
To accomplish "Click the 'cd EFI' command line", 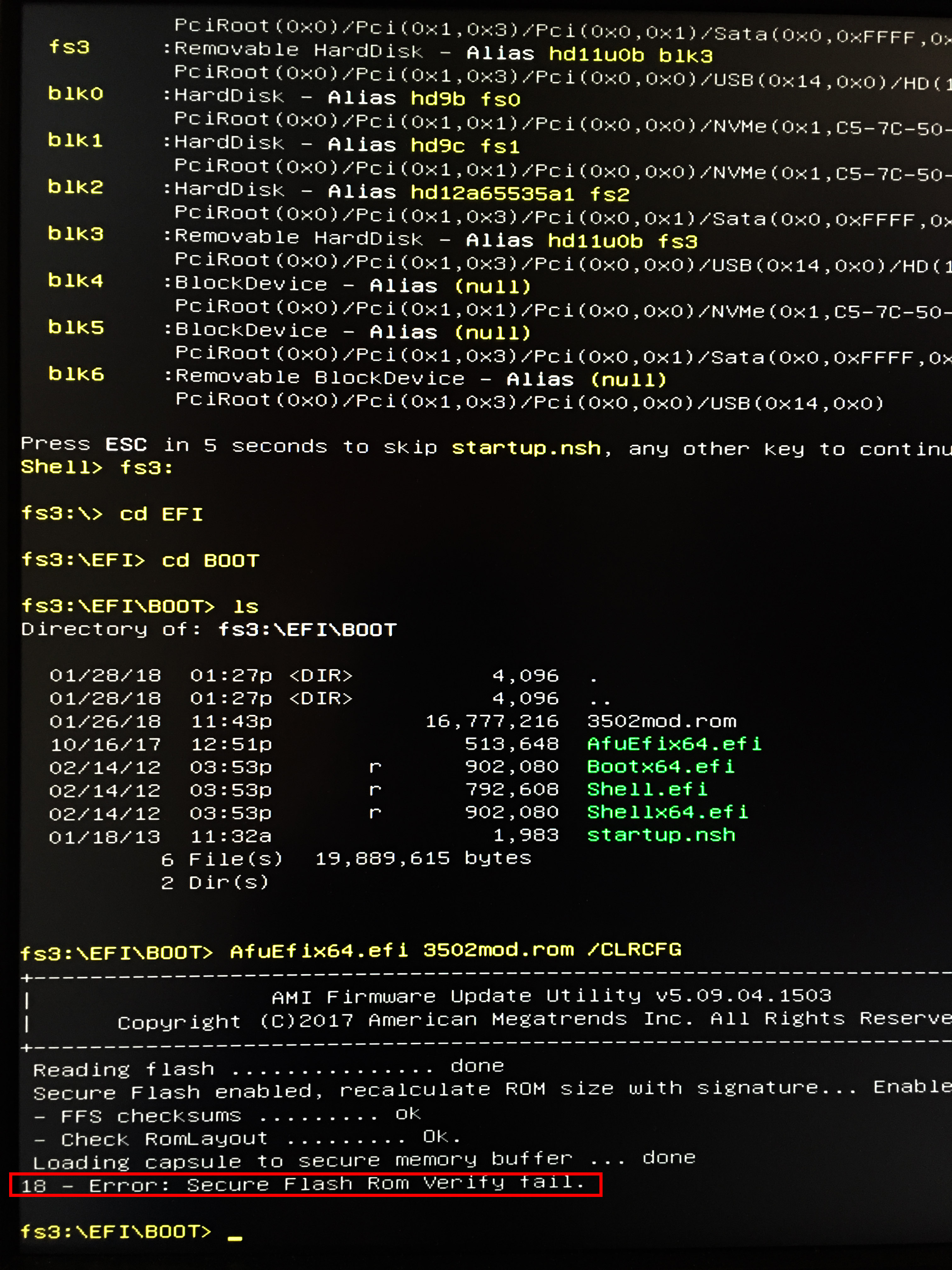I will (161, 514).
